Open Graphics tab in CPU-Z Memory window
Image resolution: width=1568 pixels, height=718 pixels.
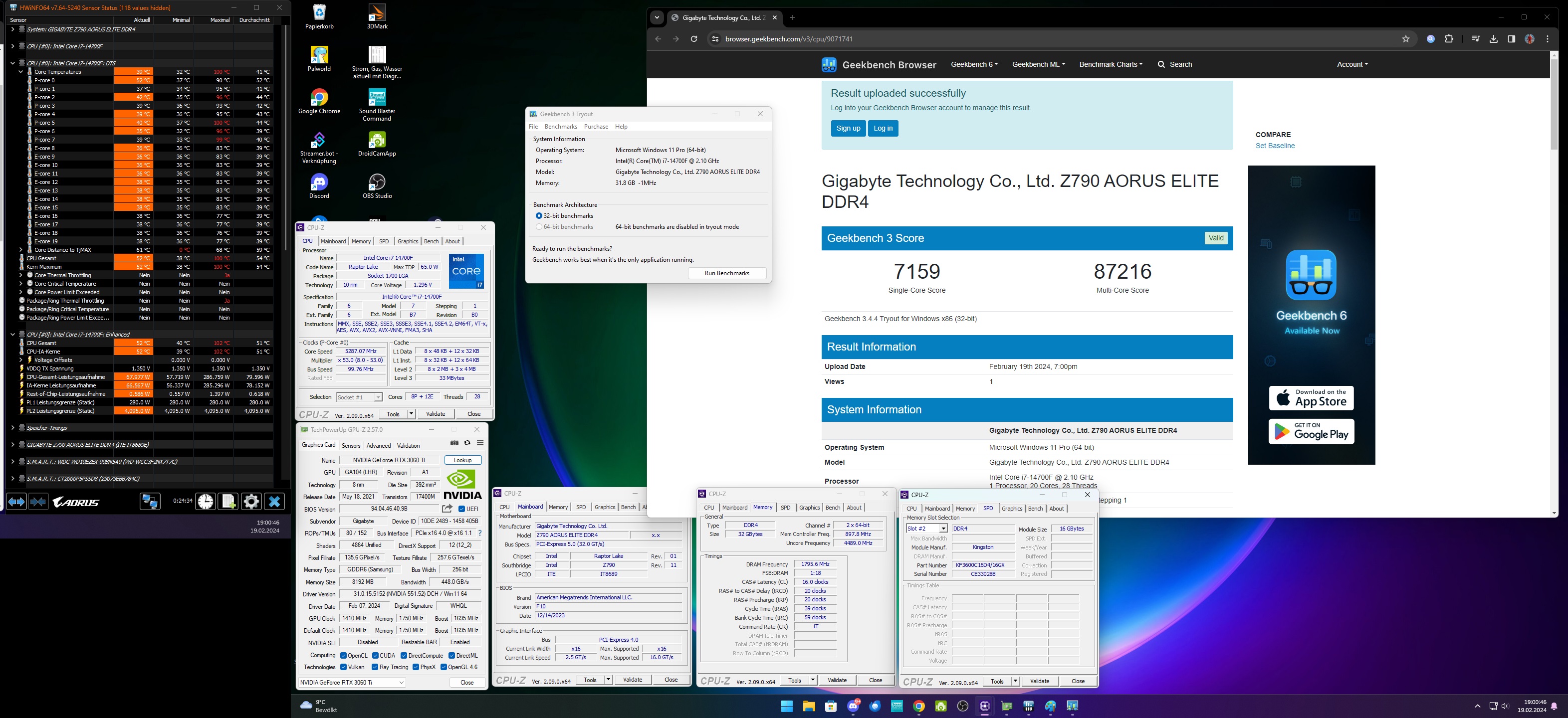[810, 508]
